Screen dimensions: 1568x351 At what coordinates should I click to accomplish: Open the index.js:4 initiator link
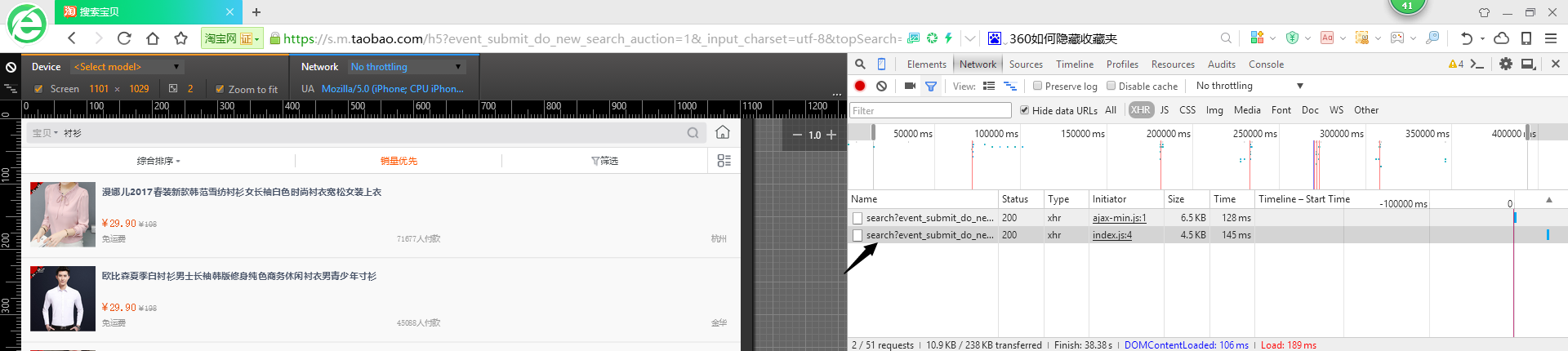pos(1112,235)
